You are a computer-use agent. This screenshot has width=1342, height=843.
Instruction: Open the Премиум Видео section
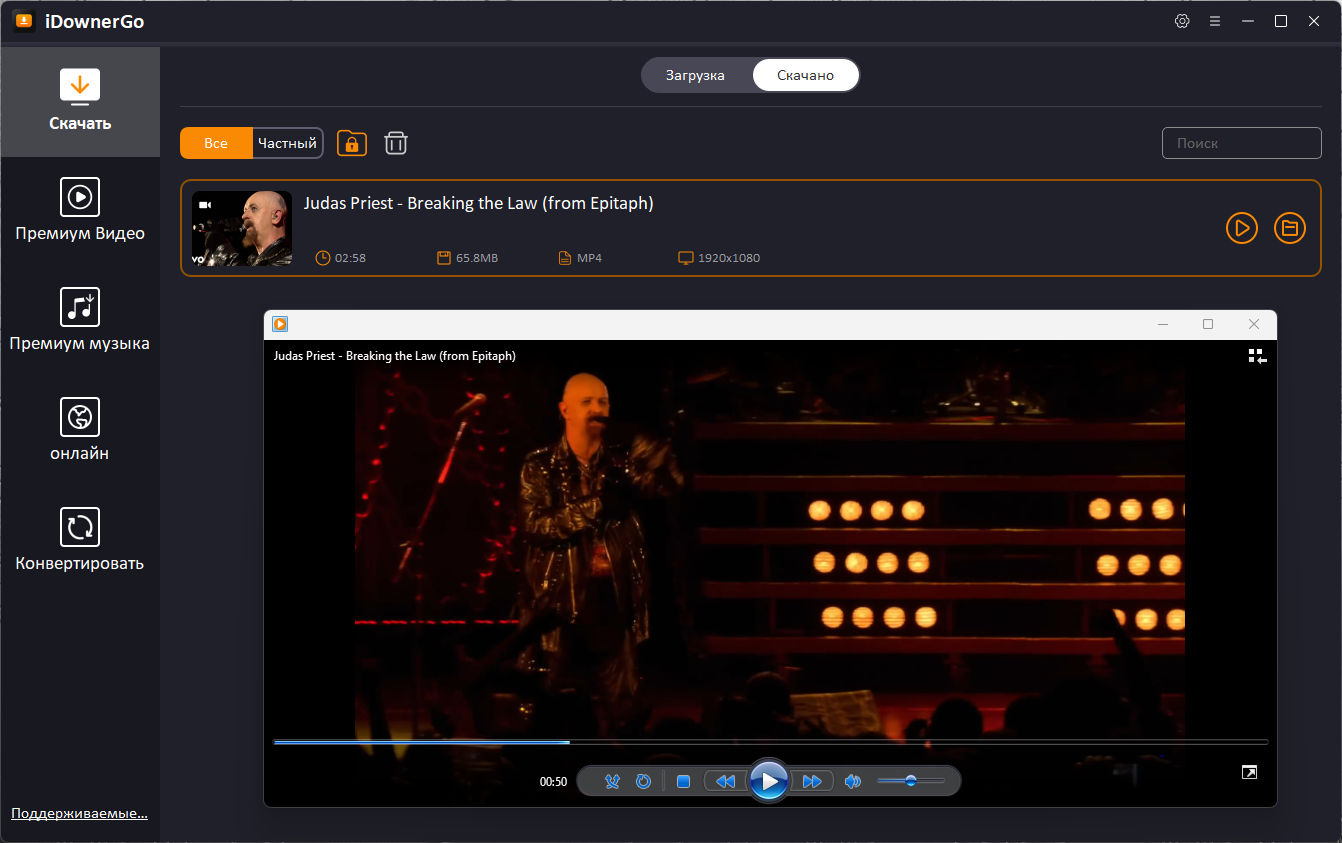(80, 210)
